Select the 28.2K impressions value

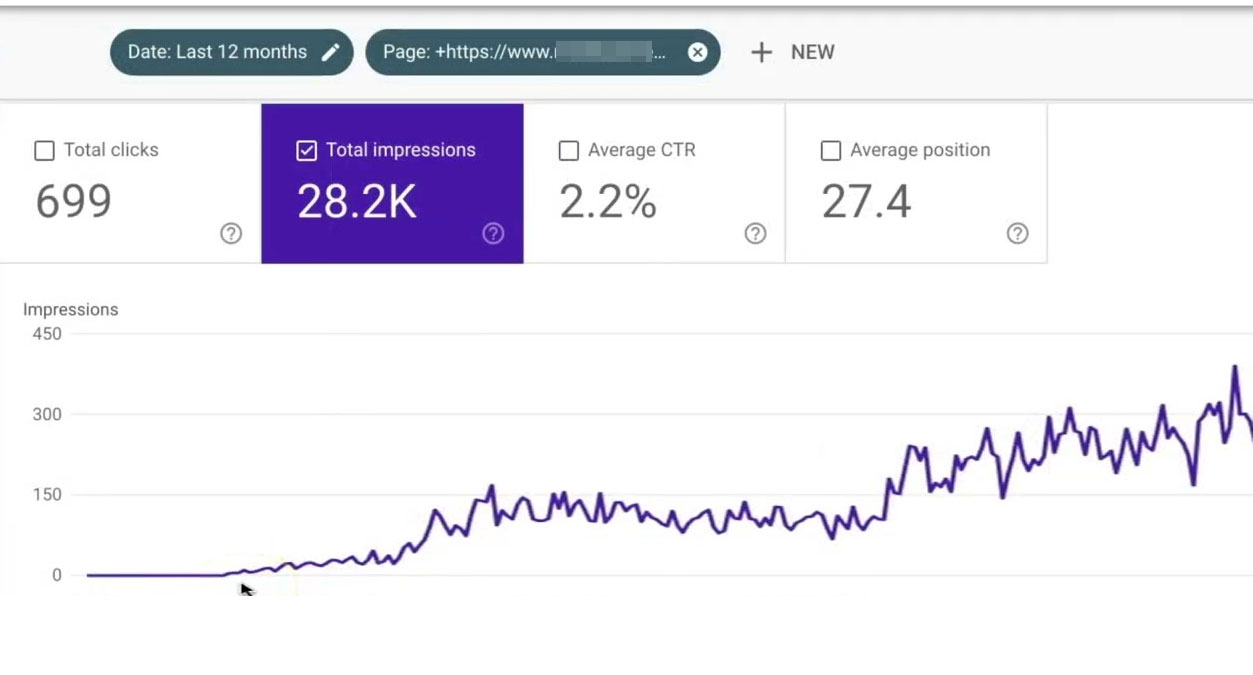(x=356, y=202)
